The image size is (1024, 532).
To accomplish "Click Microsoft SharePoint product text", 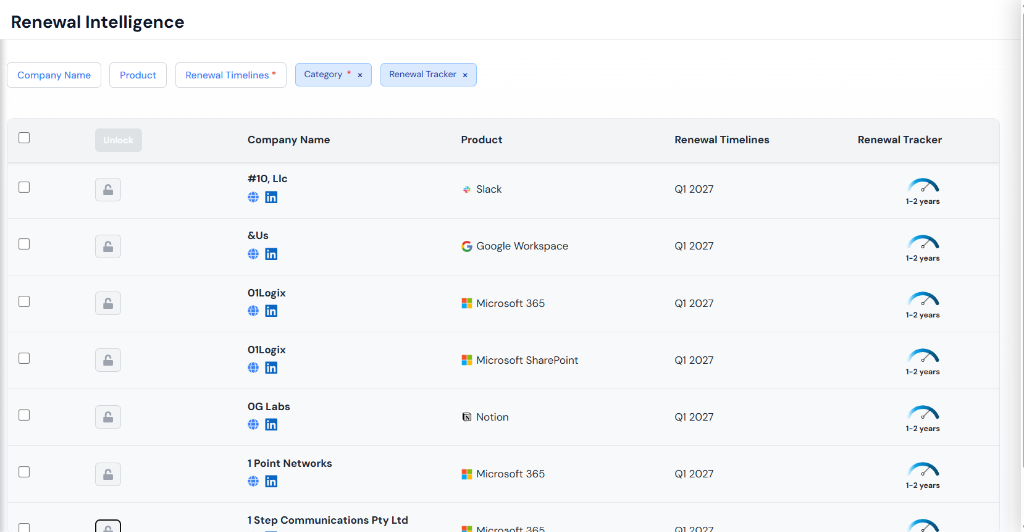I will 527,360.
